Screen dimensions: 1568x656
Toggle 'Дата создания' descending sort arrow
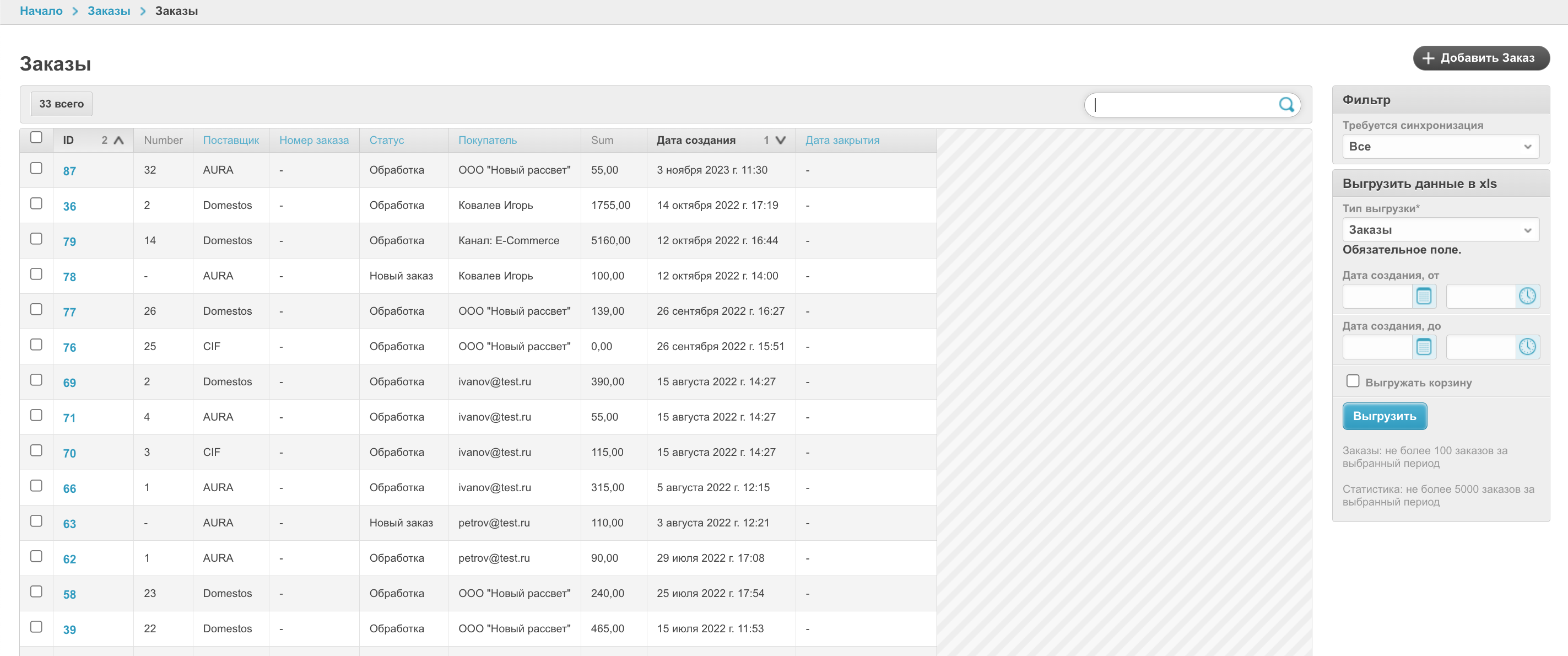tap(780, 141)
